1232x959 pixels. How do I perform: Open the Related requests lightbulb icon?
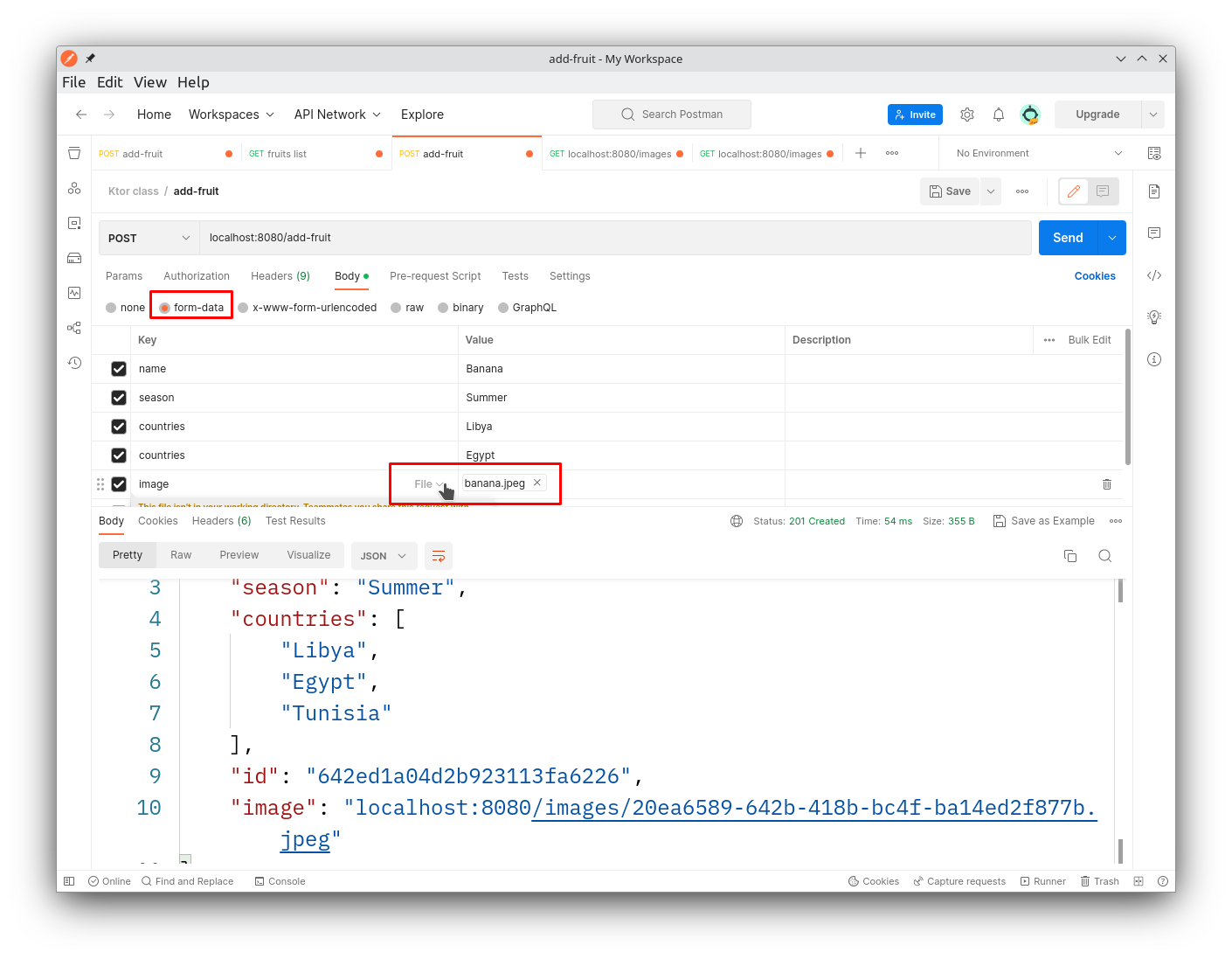click(1154, 317)
